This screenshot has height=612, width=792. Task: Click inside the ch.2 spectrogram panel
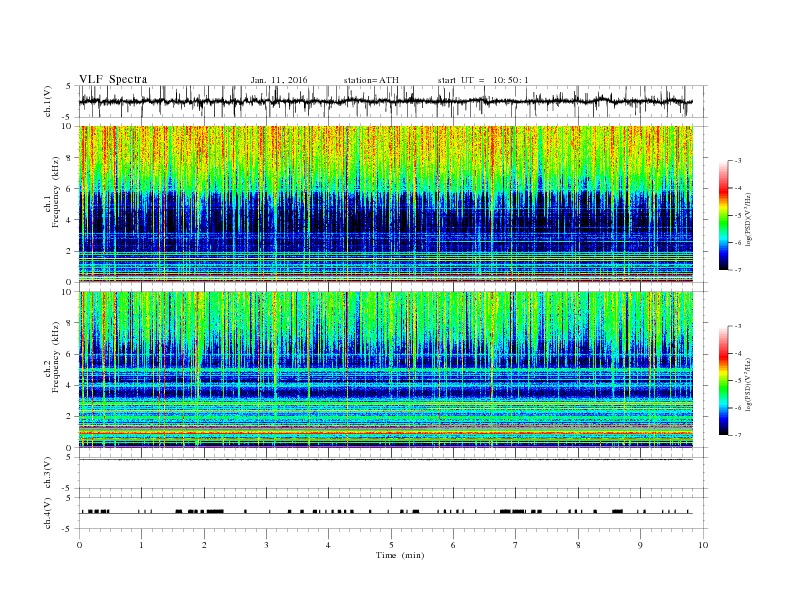pyautogui.click(x=386, y=370)
